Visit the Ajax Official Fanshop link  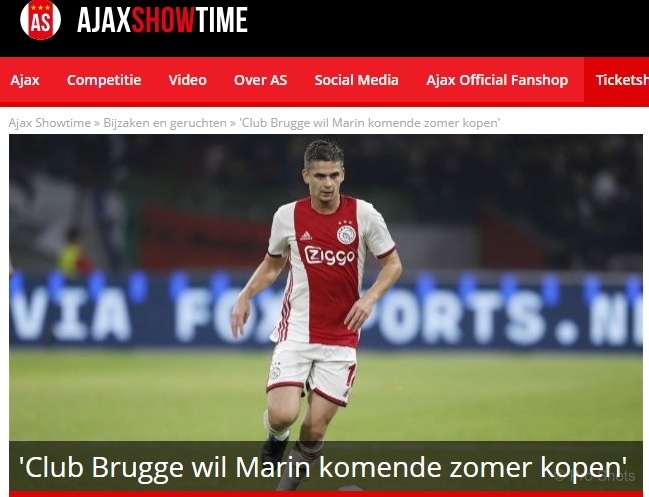(x=497, y=80)
